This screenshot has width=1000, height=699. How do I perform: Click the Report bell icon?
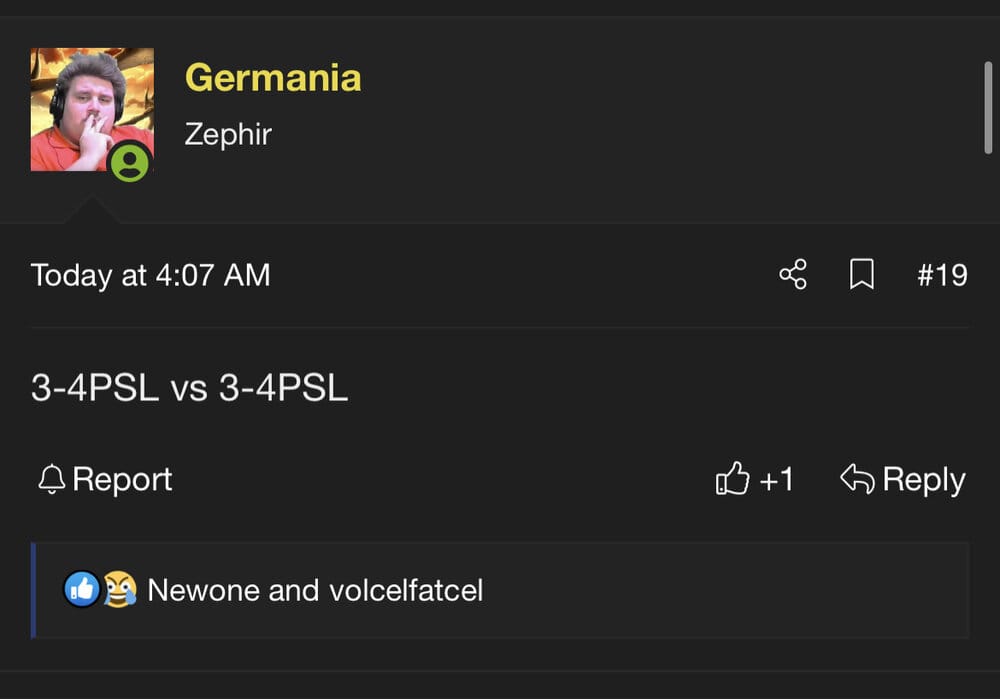click(x=52, y=479)
